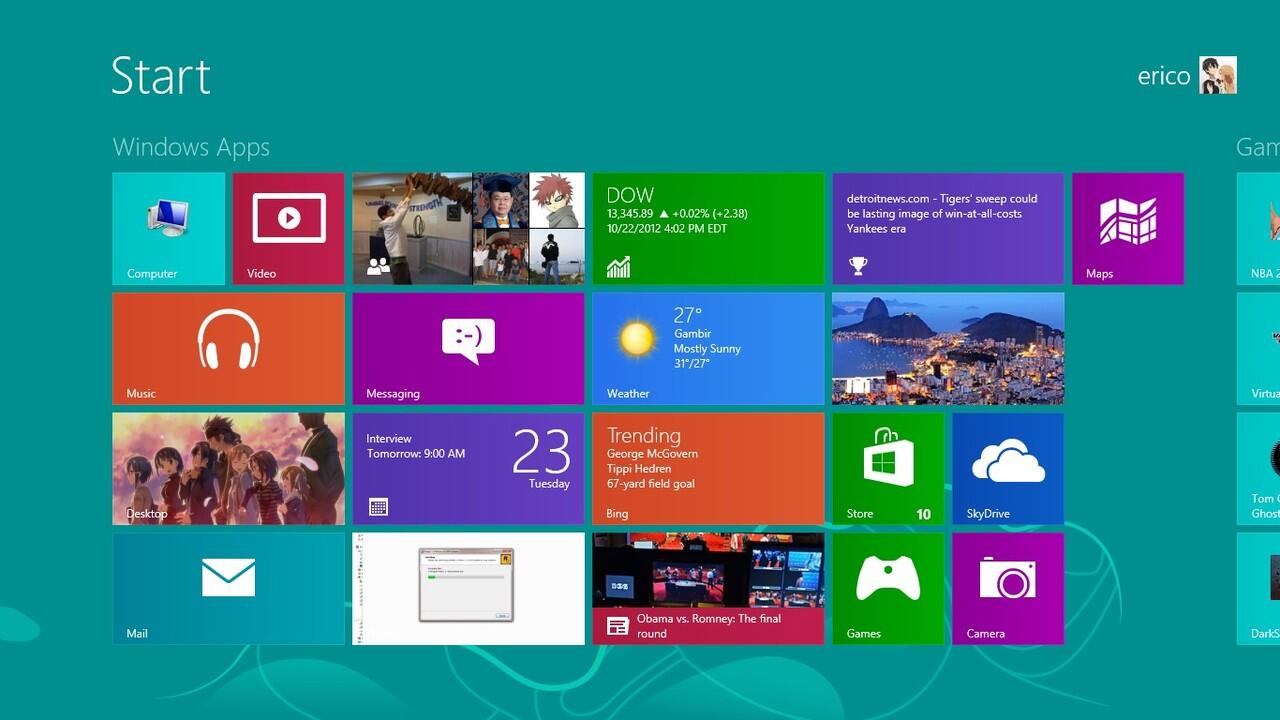Click the 27° temperature reading
1280x720 pixels.
tap(687, 316)
